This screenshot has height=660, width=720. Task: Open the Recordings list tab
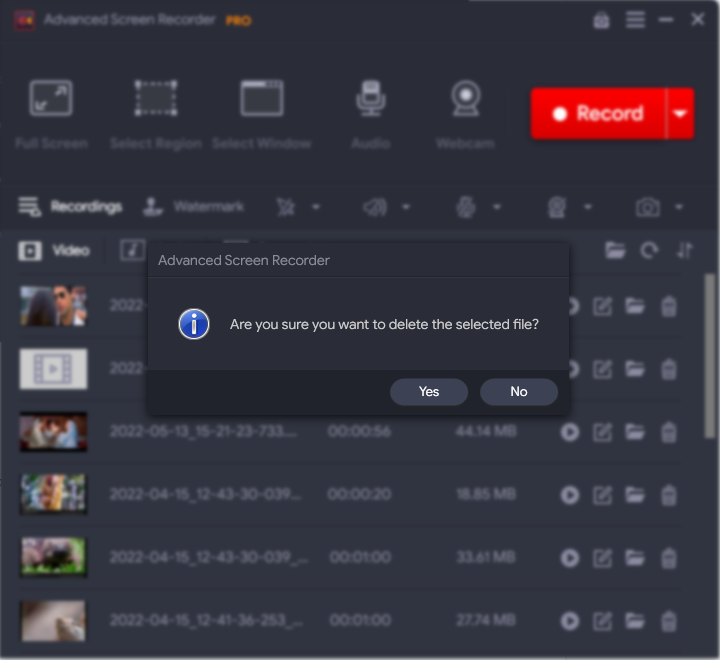[70, 207]
